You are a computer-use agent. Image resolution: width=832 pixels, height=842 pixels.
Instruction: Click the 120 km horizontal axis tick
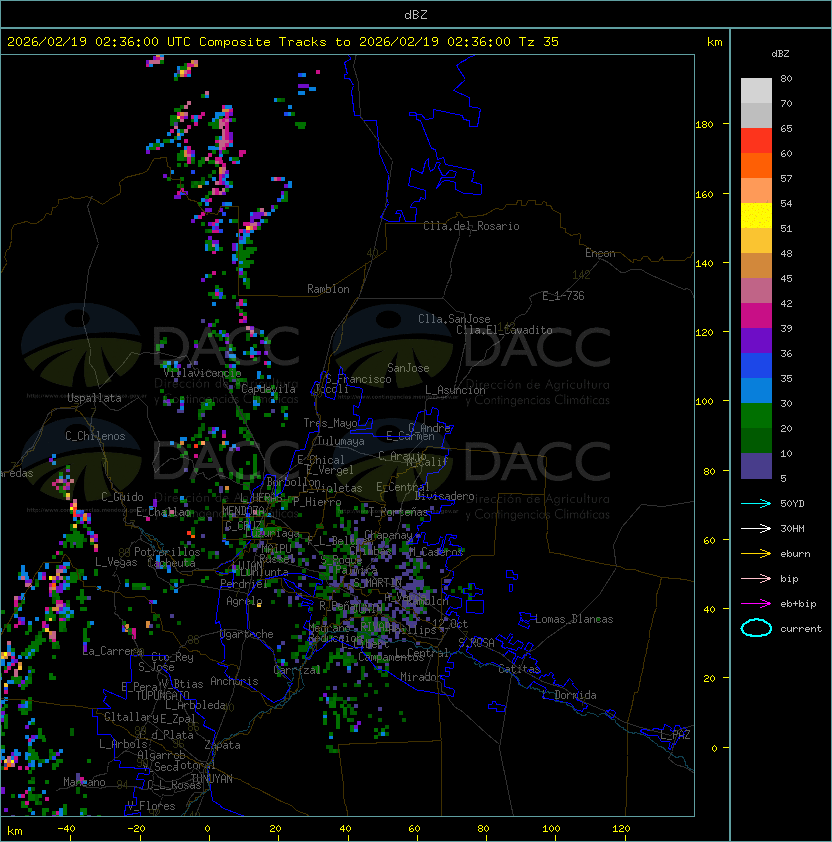tap(620, 829)
